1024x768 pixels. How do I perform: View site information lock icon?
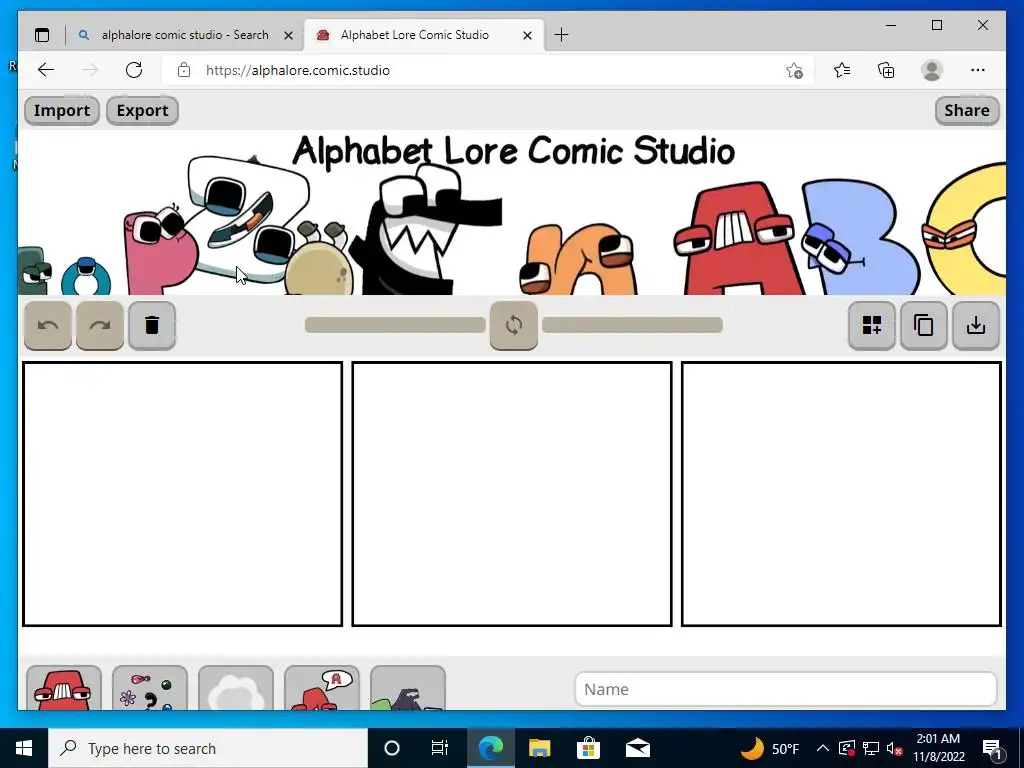[184, 70]
